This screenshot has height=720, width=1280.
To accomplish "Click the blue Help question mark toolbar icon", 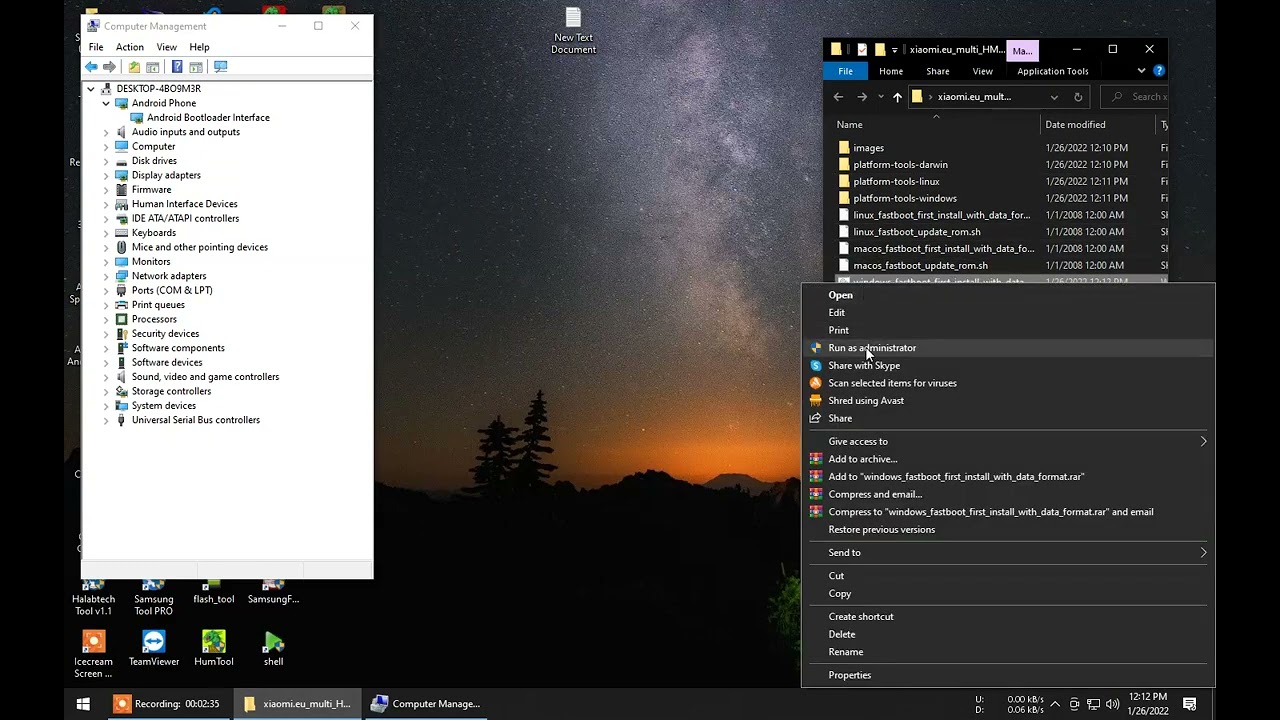I will click(177, 67).
